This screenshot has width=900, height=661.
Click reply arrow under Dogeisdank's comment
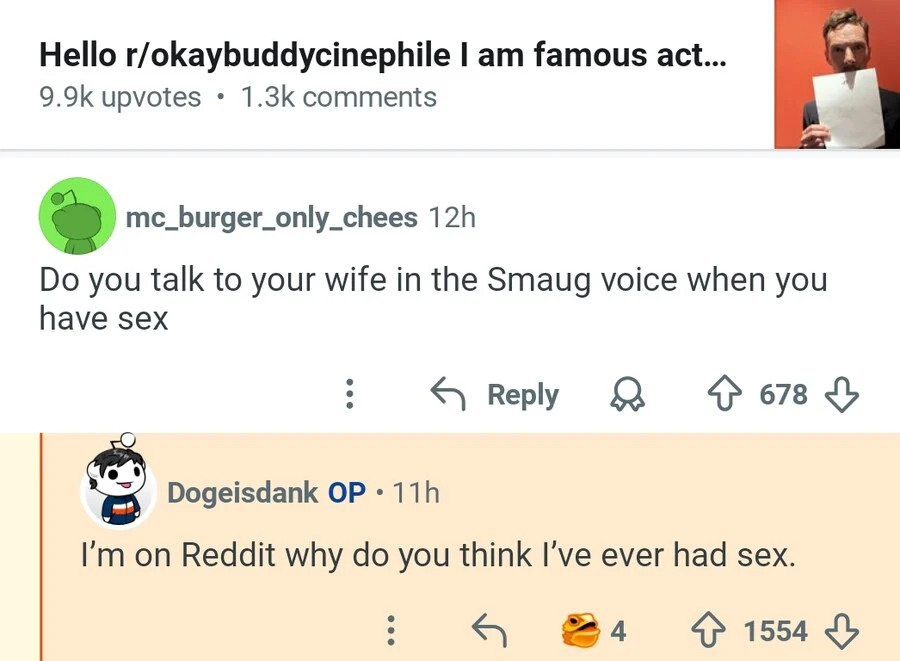coord(489,631)
